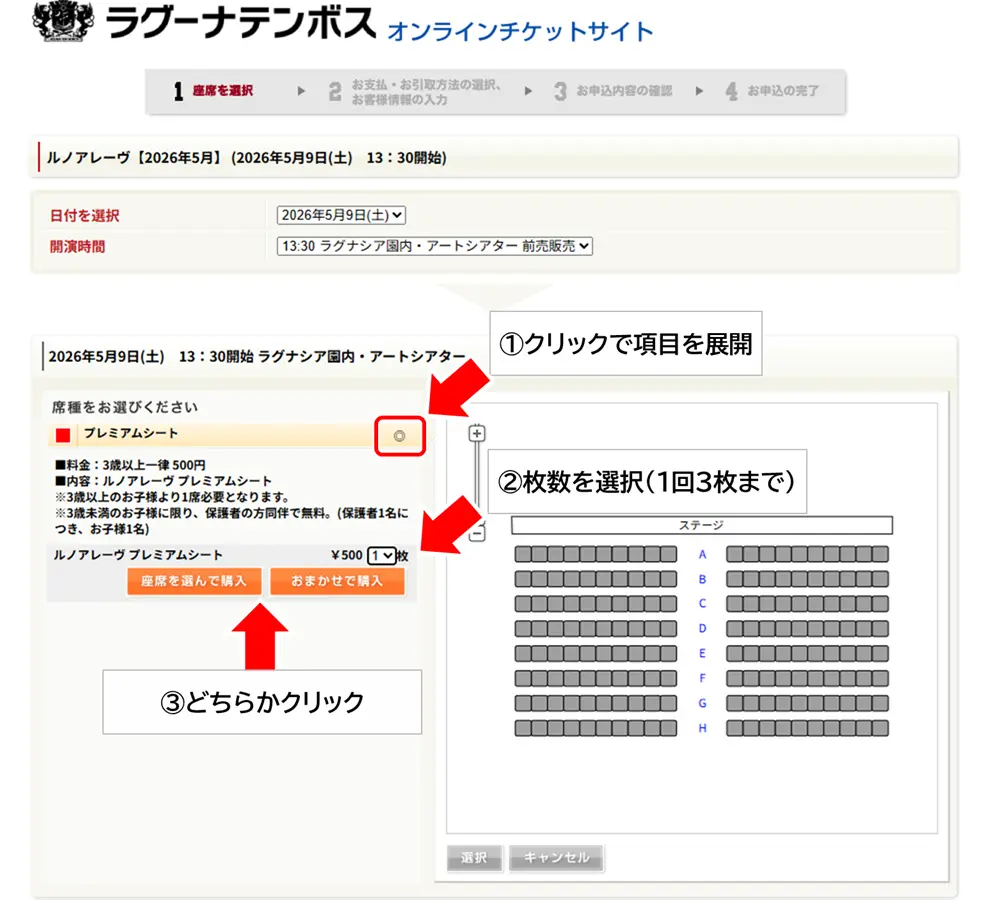Click the おまかせで購入 button

tap(337, 581)
